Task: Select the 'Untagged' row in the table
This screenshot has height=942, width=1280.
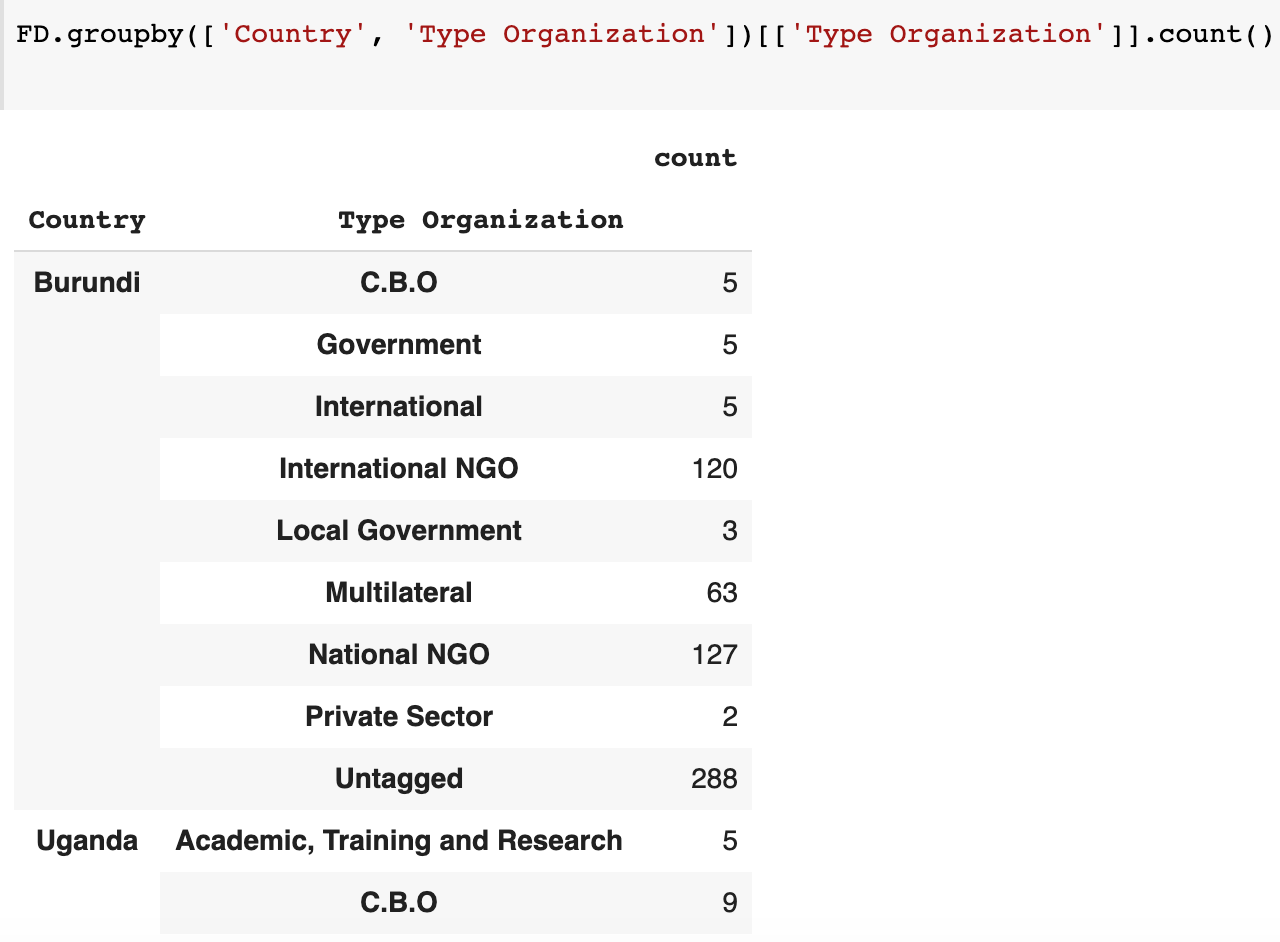Action: [x=398, y=778]
